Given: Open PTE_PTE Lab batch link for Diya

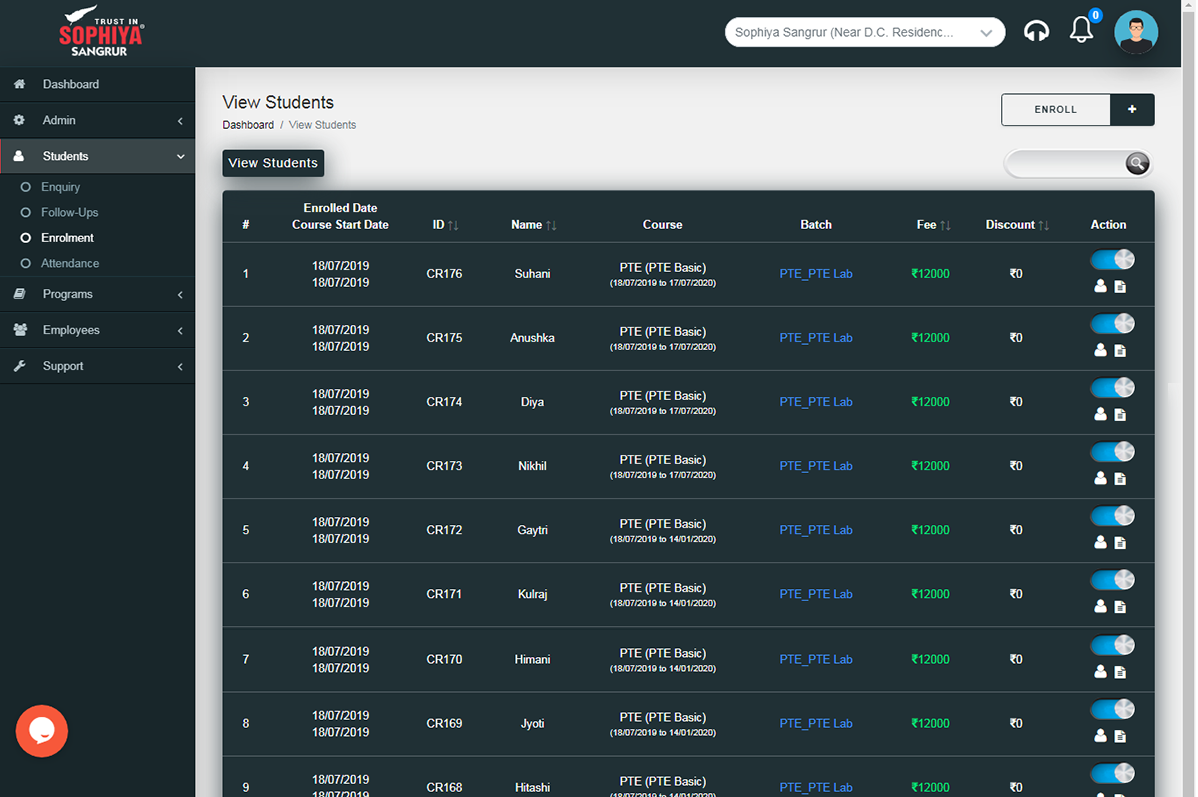Looking at the screenshot, I should pyautogui.click(x=815, y=402).
